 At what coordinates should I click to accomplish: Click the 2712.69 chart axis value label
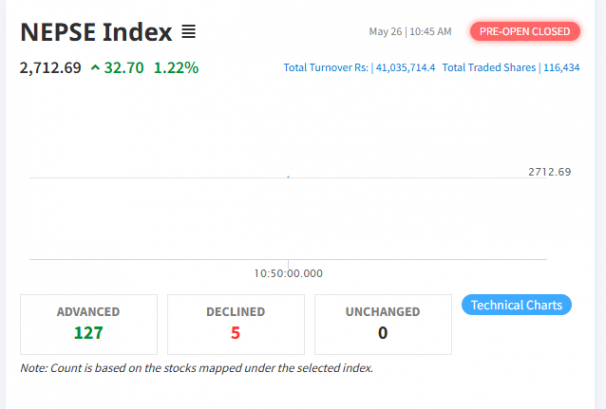pos(549,172)
